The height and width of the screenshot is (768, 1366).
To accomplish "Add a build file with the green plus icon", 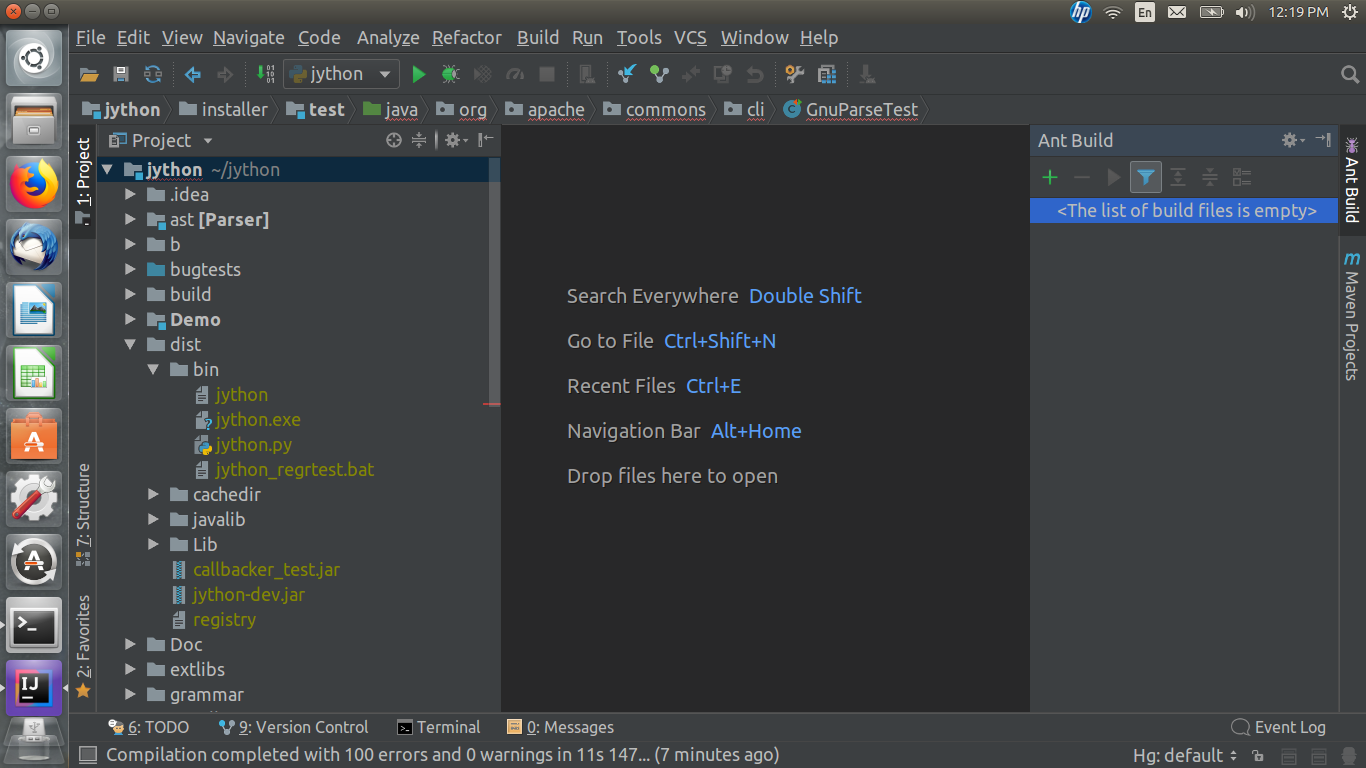I will [x=1050, y=178].
